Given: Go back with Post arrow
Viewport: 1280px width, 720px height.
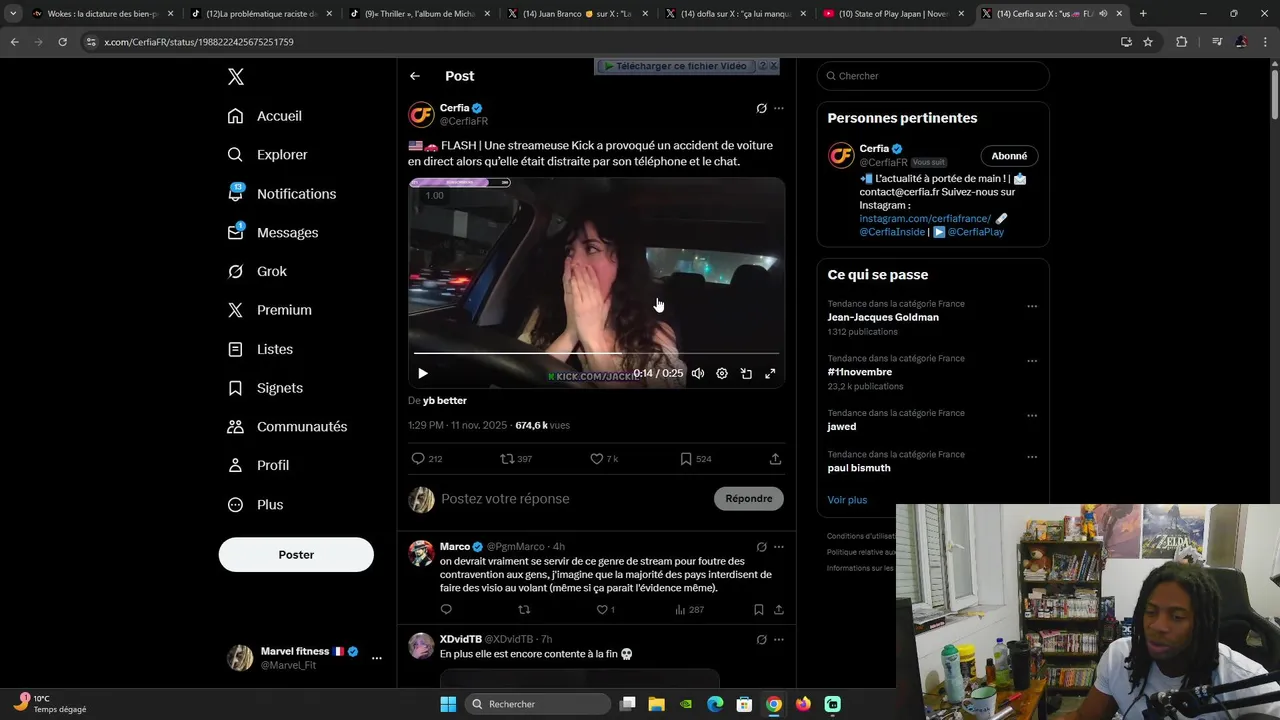Looking at the screenshot, I should (x=415, y=76).
